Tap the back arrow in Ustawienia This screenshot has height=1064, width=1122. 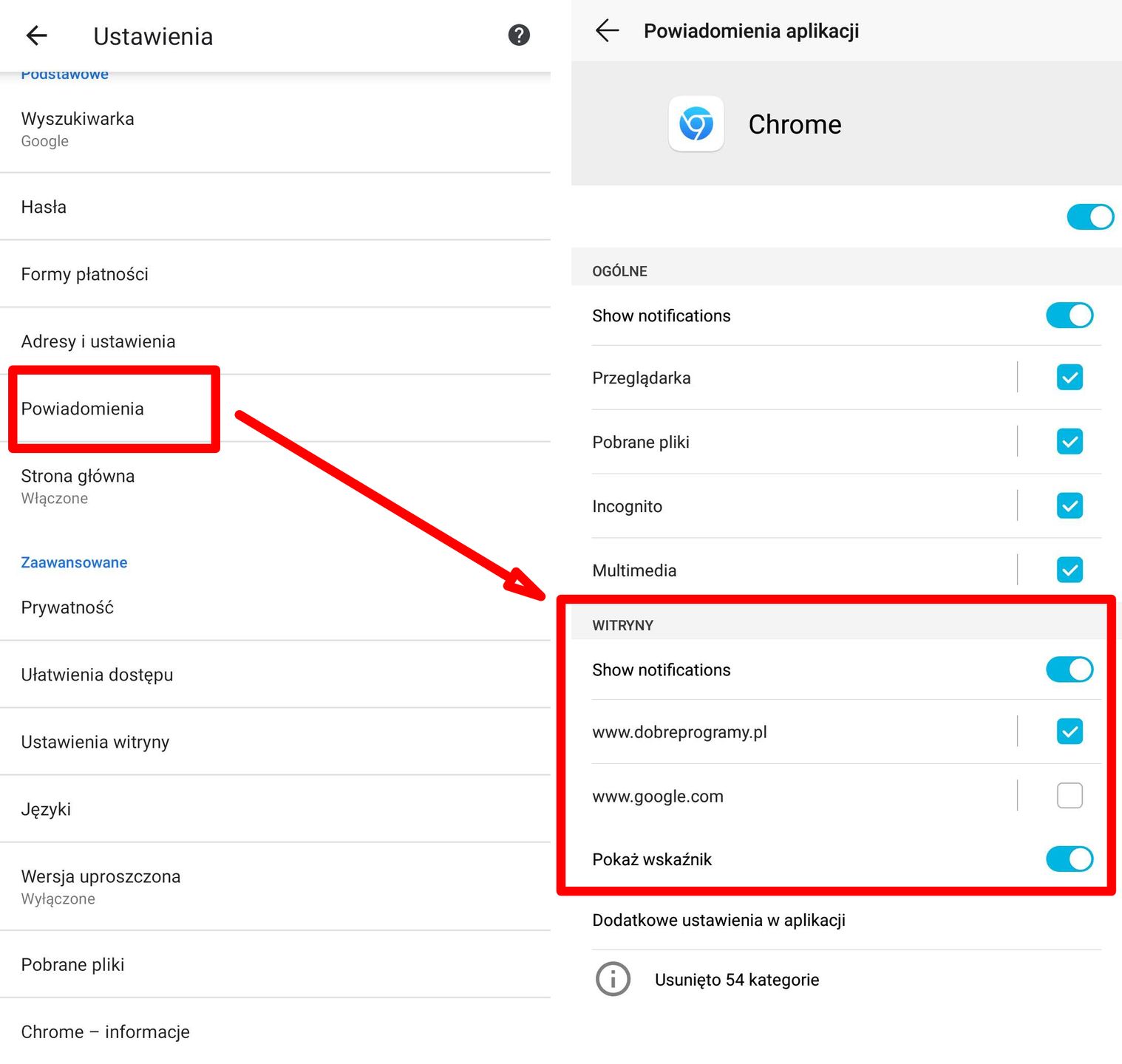pos(36,35)
